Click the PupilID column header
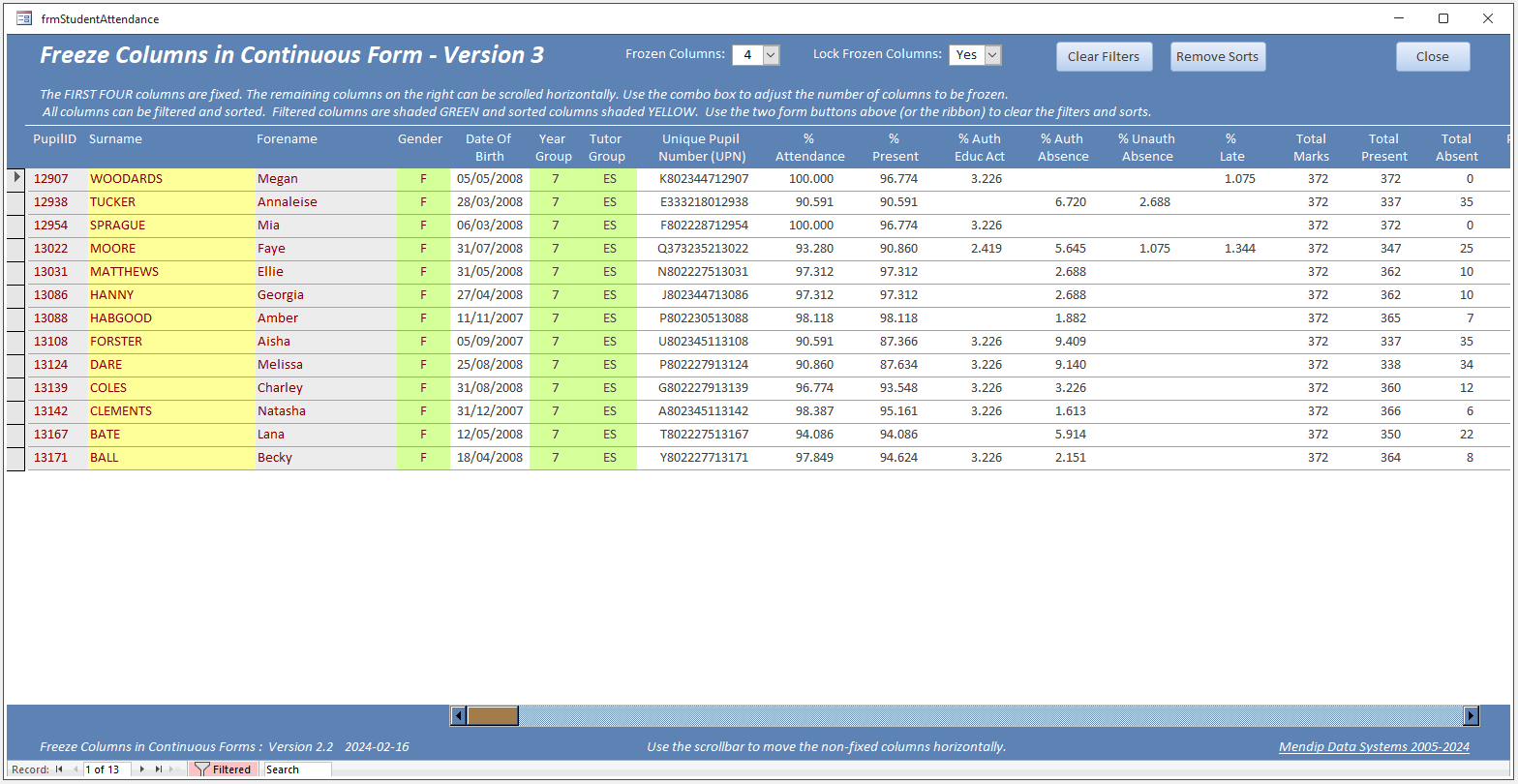The width and height of the screenshot is (1518, 784). [54, 138]
